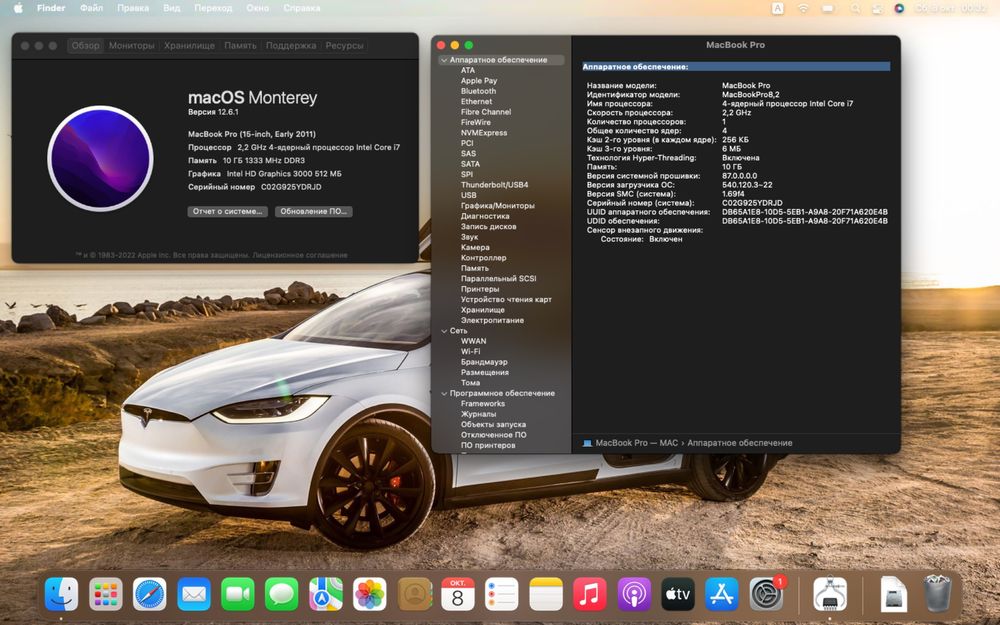Open the Файл menu
This screenshot has height=625, width=1000.
pyautogui.click(x=91, y=8)
